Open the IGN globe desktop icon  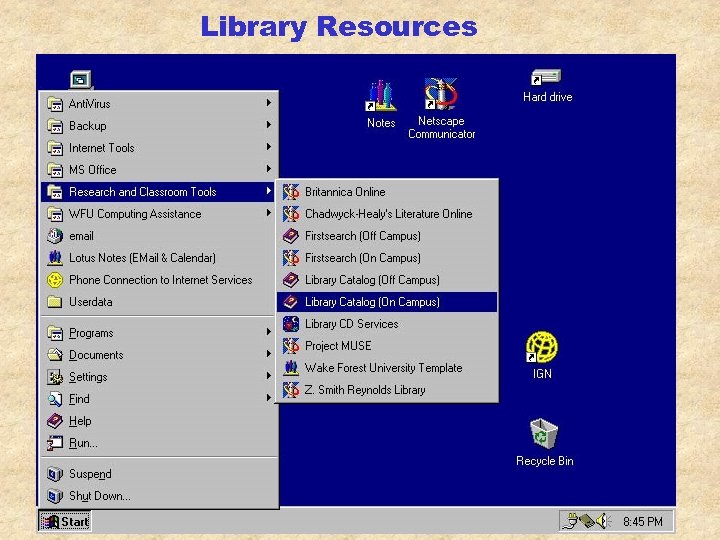click(x=542, y=347)
